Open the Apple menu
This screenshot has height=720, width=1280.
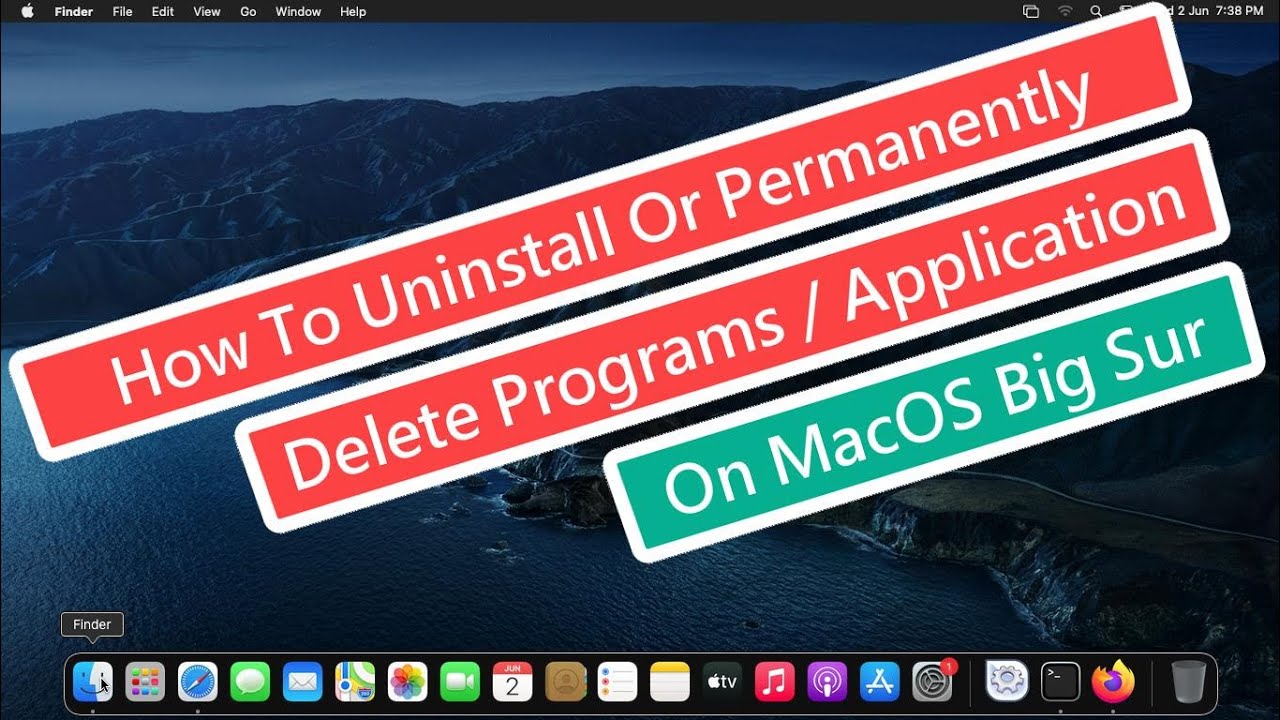pos(27,11)
